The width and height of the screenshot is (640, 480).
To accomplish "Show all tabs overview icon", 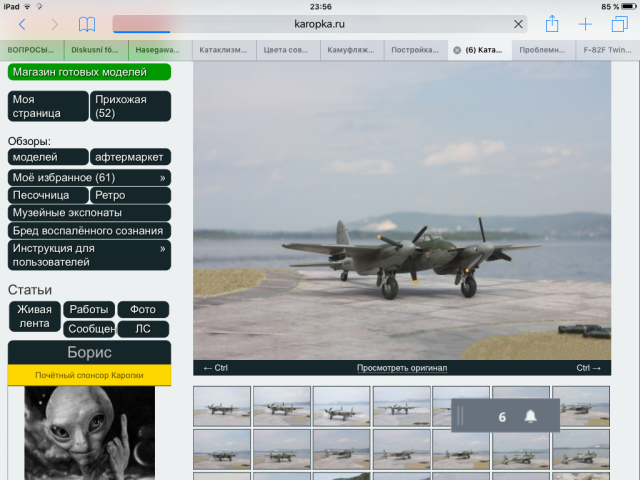I will click(619, 24).
